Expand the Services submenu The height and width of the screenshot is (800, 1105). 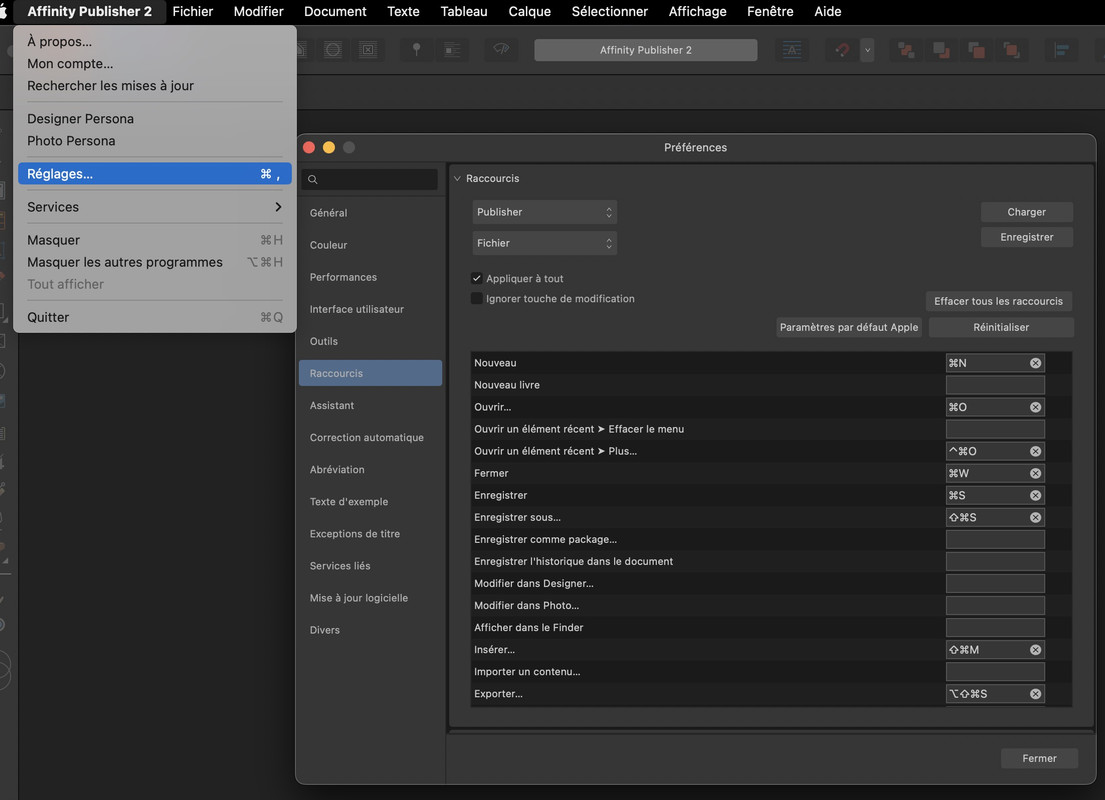pyautogui.click(x=154, y=207)
